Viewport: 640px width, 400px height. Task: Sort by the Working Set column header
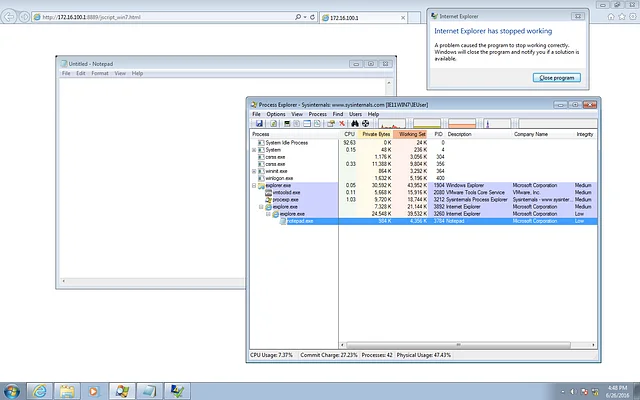click(x=411, y=133)
